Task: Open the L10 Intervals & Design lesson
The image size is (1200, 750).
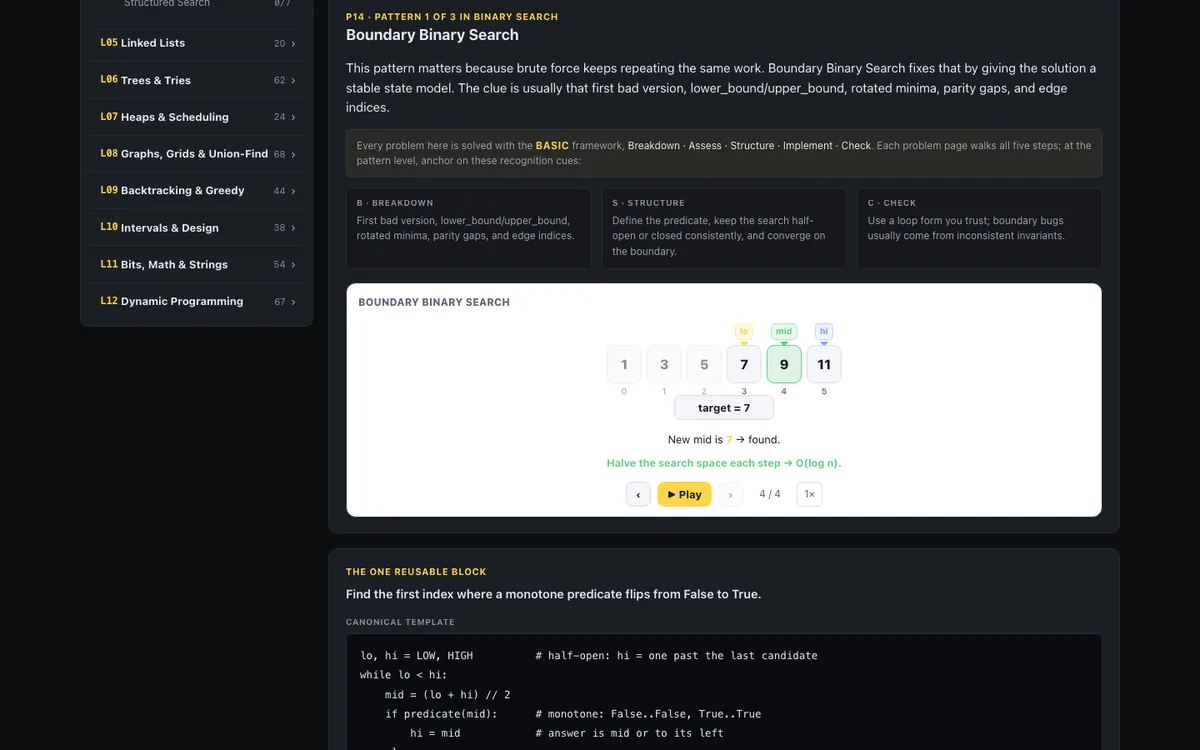Action: (x=197, y=227)
